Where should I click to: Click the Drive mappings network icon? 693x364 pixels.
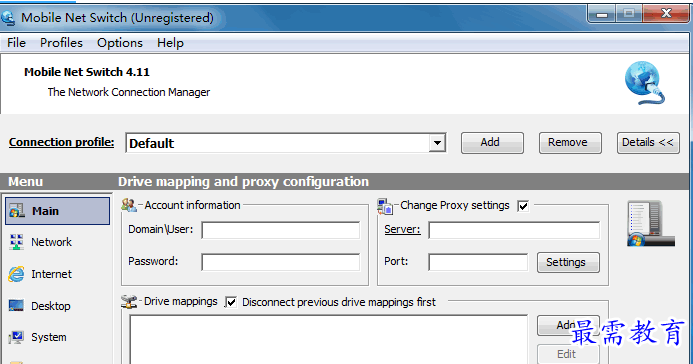[129, 302]
